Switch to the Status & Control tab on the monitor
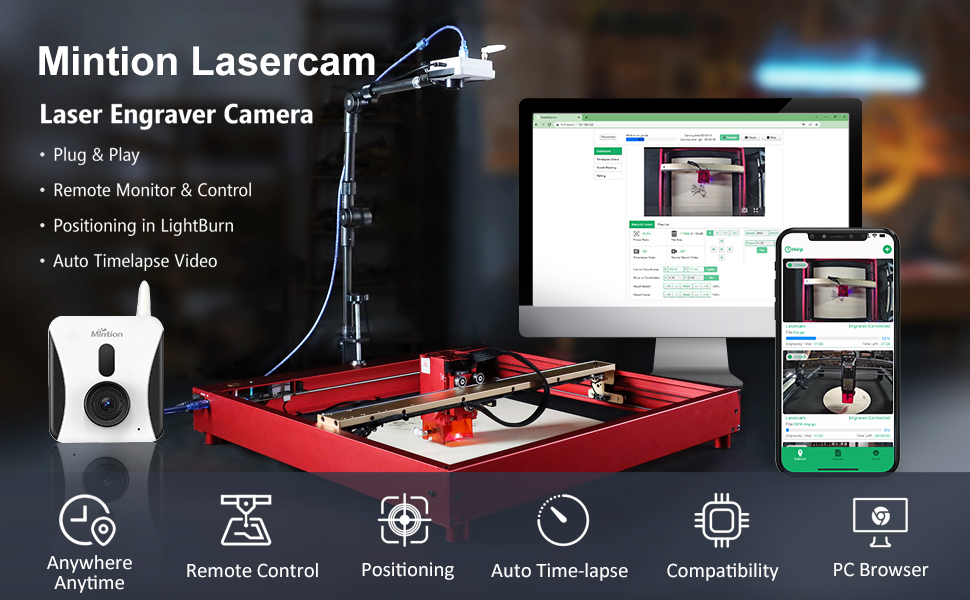 [642, 224]
